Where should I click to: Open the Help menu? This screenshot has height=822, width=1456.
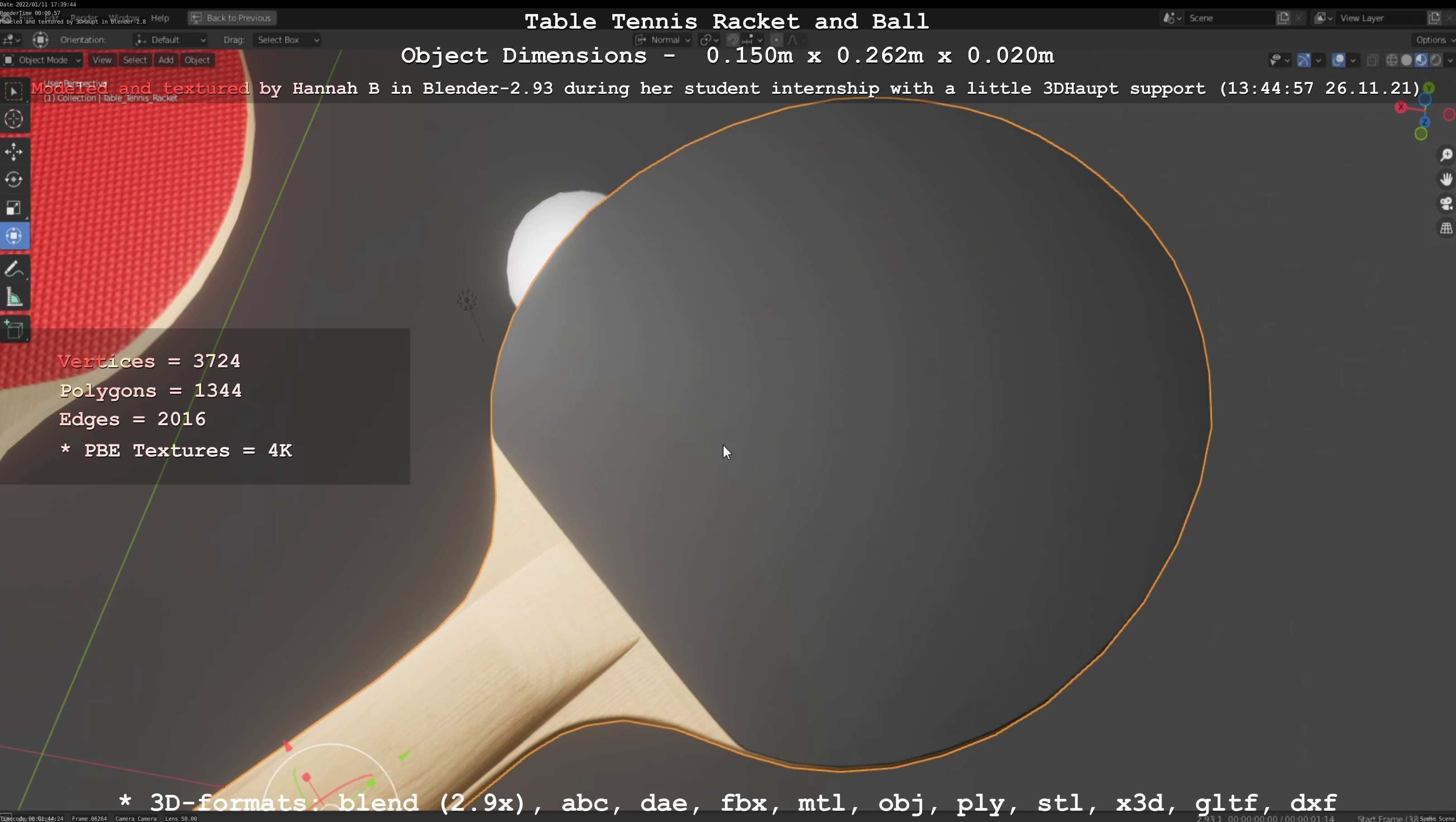(160, 18)
